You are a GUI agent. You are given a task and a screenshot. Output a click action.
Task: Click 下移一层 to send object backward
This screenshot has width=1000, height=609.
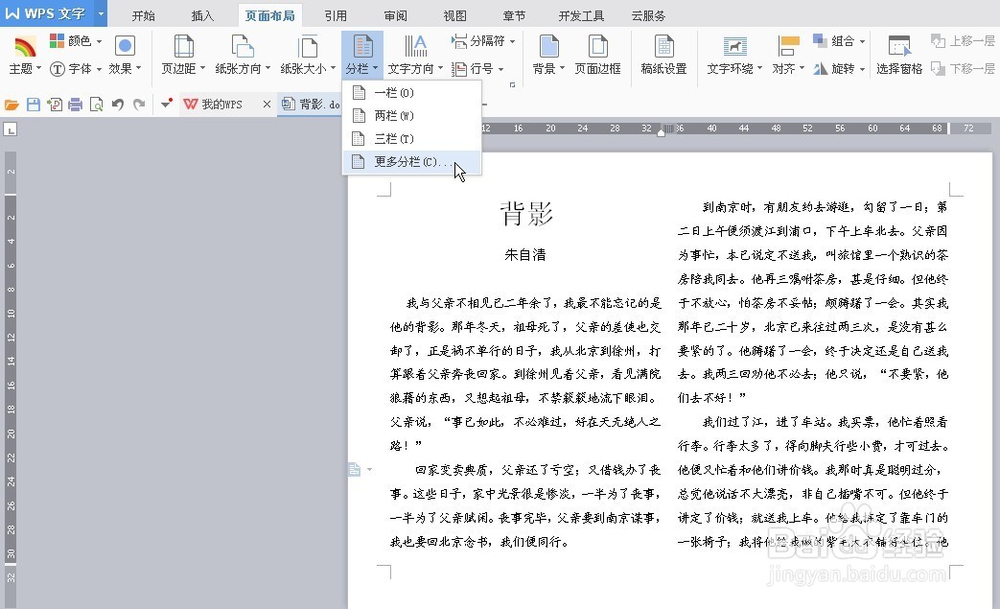(x=964, y=70)
